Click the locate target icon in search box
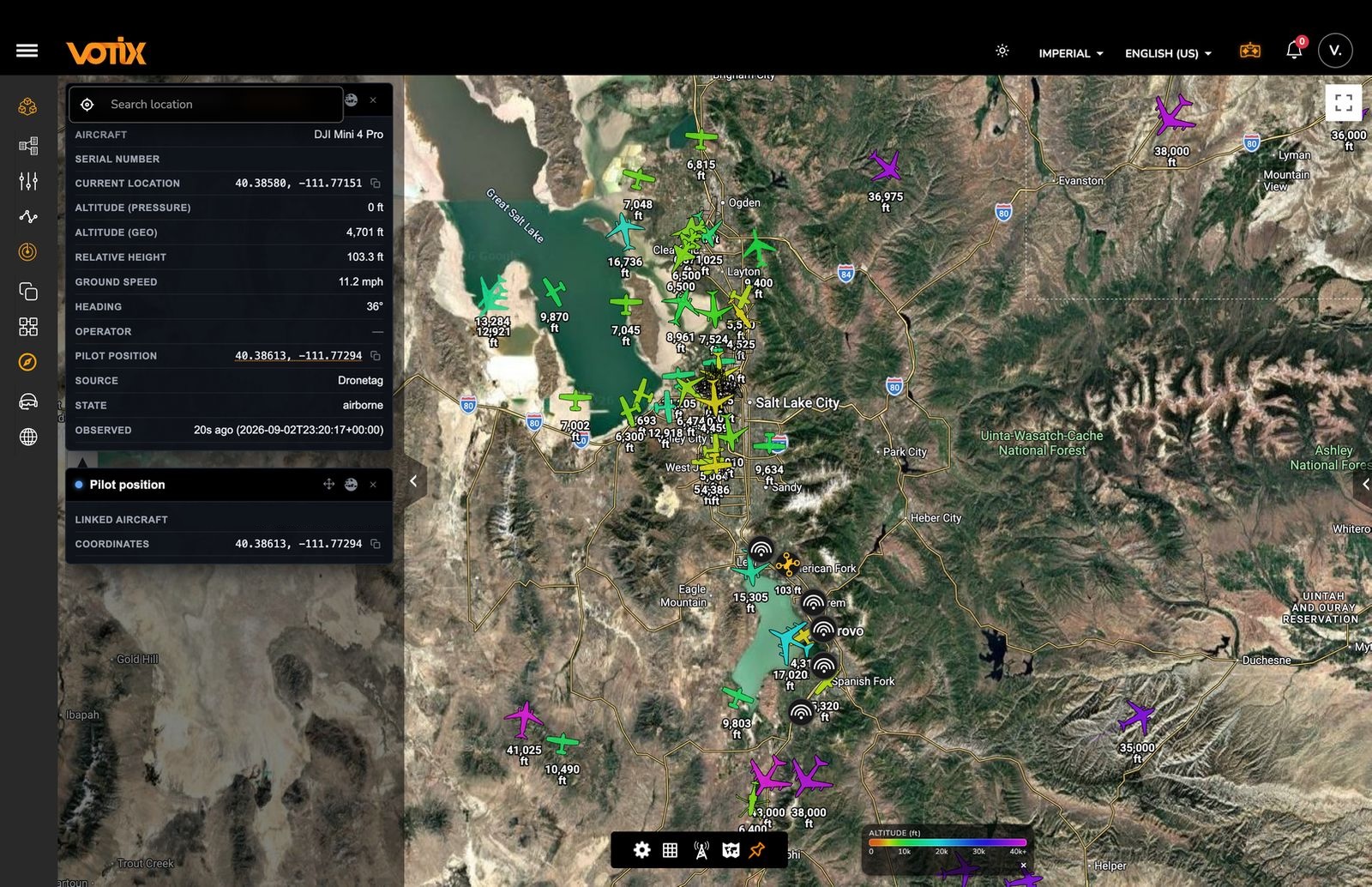 [x=87, y=105]
